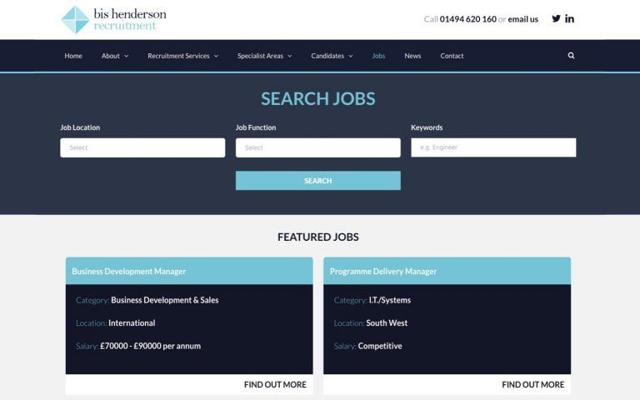Click the Keywords input field
This screenshot has height=400, width=640.
click(x=493, y=148)
